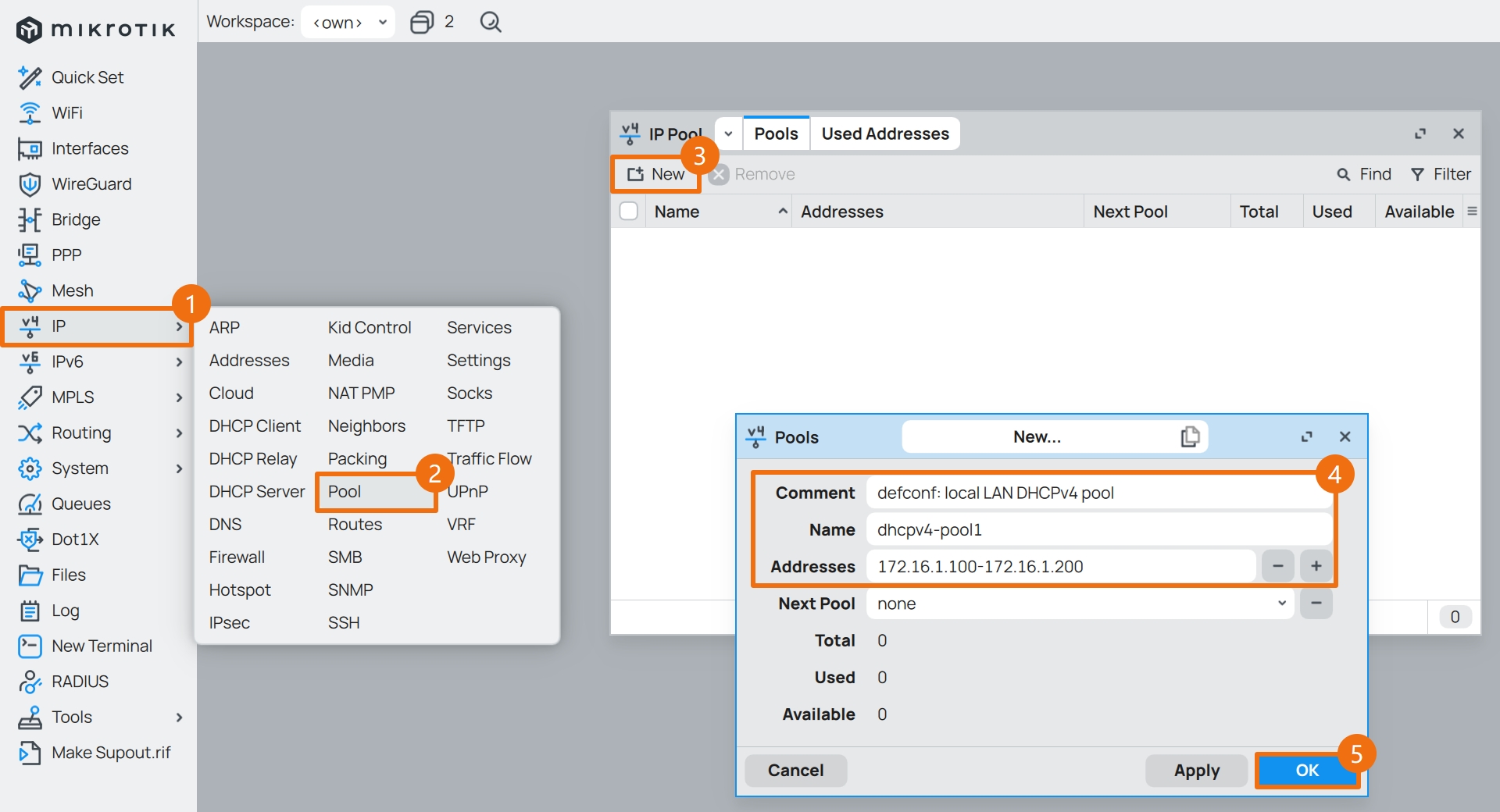Open the WiFi section icon

point(30,113)
